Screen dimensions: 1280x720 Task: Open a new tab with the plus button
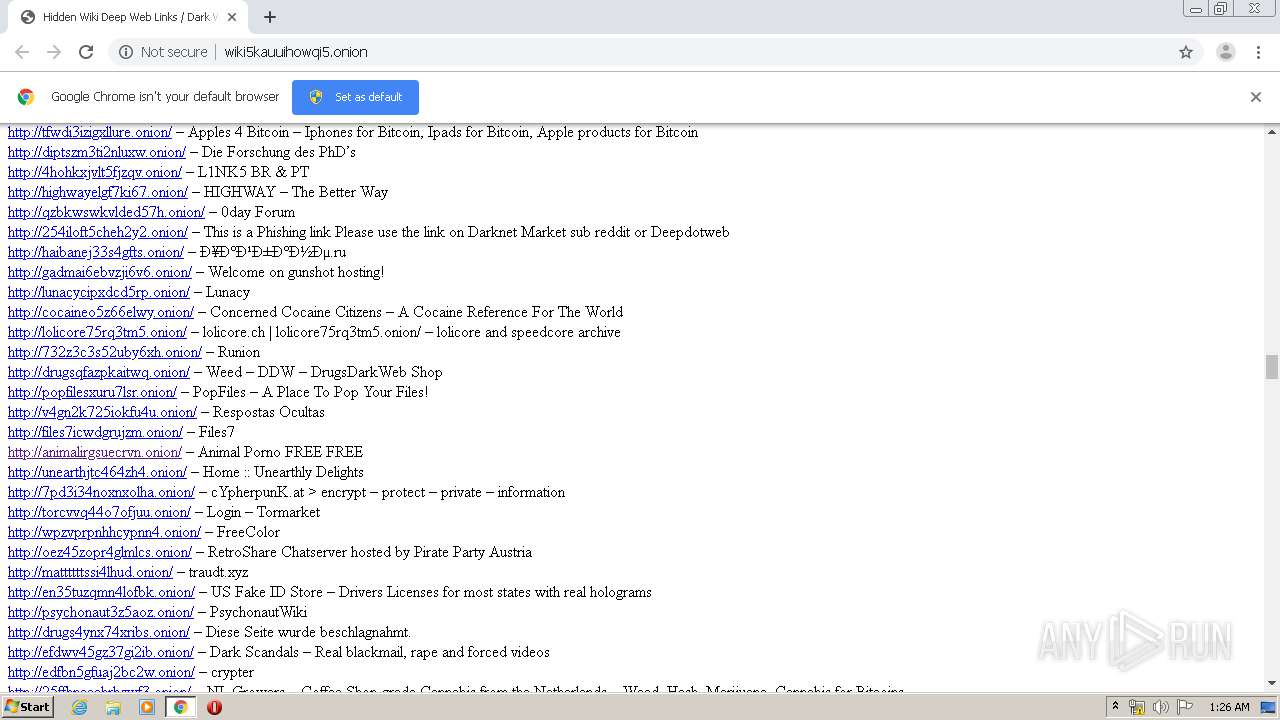tap(270, 17)
